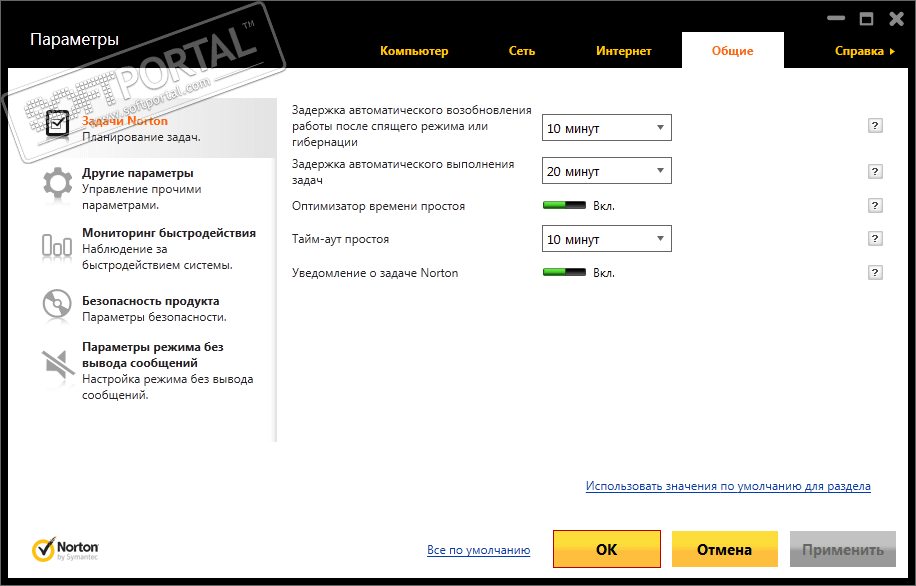Toggle Оптимизатор времени простоя switch

point(564,206)
